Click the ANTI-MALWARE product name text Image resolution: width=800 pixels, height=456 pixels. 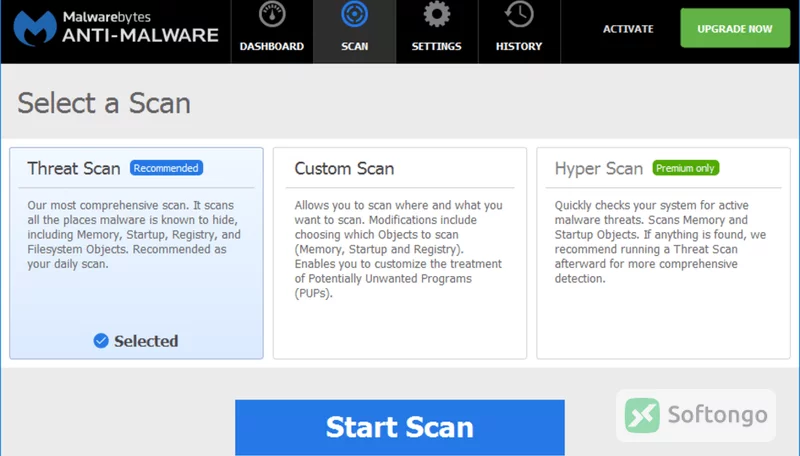140,35
